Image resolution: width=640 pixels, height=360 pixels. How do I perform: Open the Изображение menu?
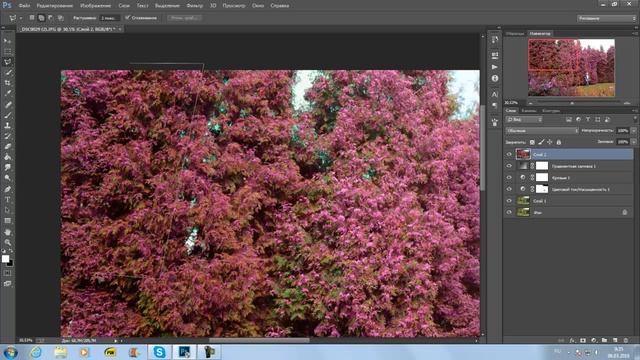[x=96, y=6]
